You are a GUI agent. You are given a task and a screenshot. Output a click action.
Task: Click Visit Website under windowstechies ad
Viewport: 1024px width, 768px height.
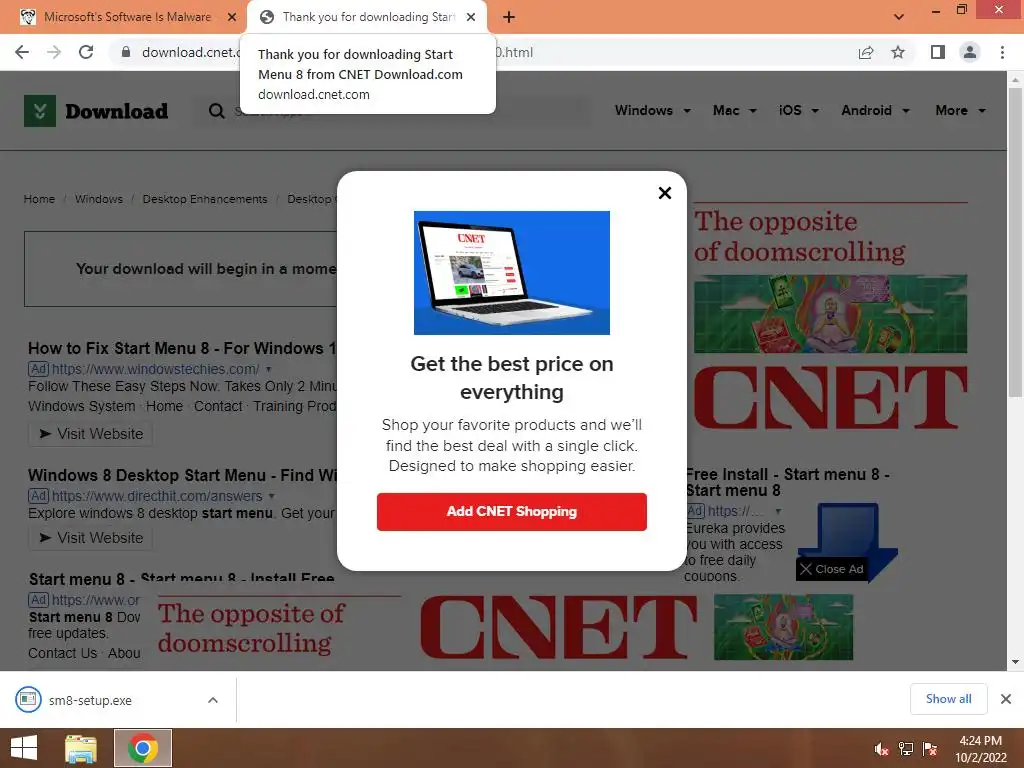(91, 434)
